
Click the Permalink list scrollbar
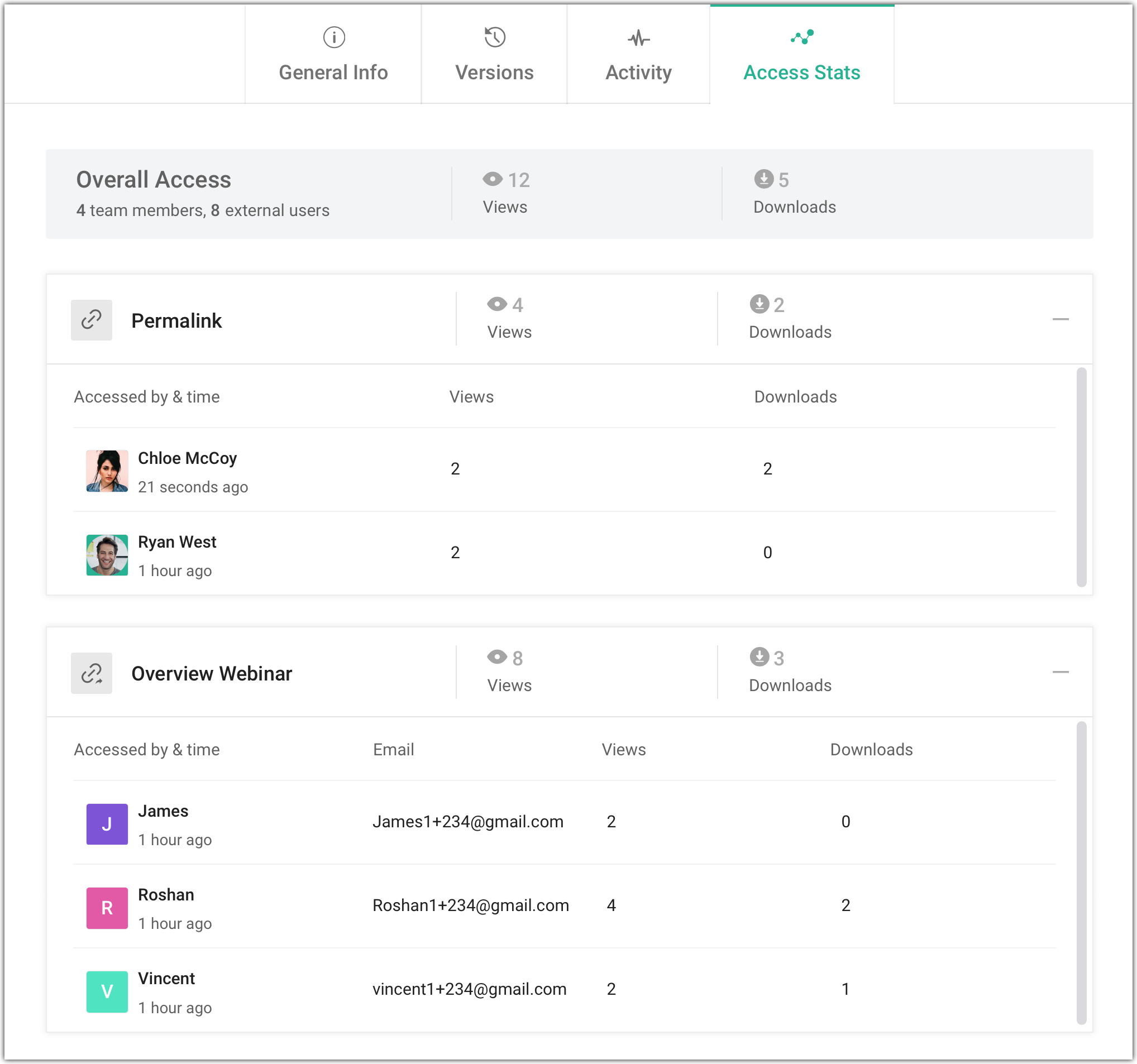[1081, 478]
